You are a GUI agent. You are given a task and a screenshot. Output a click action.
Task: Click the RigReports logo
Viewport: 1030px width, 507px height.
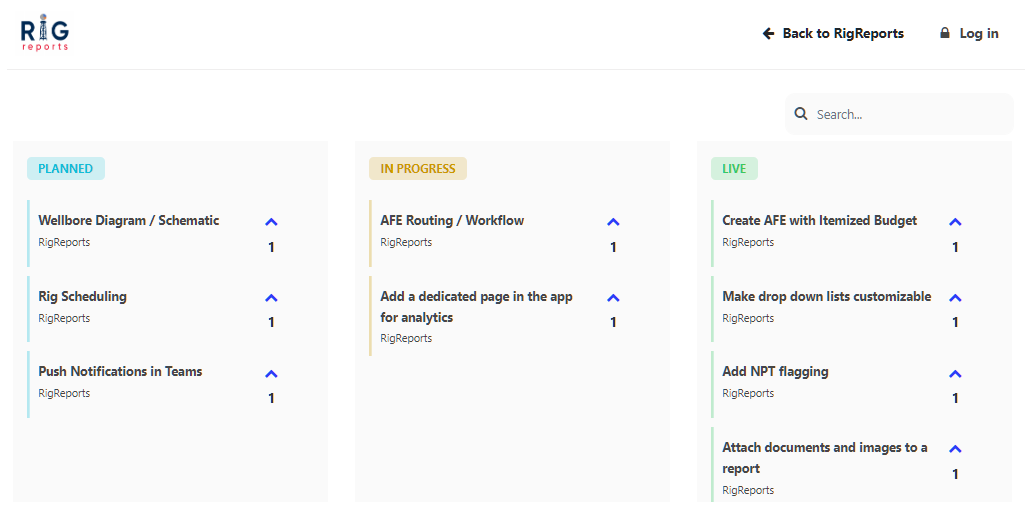pos(45,33)
